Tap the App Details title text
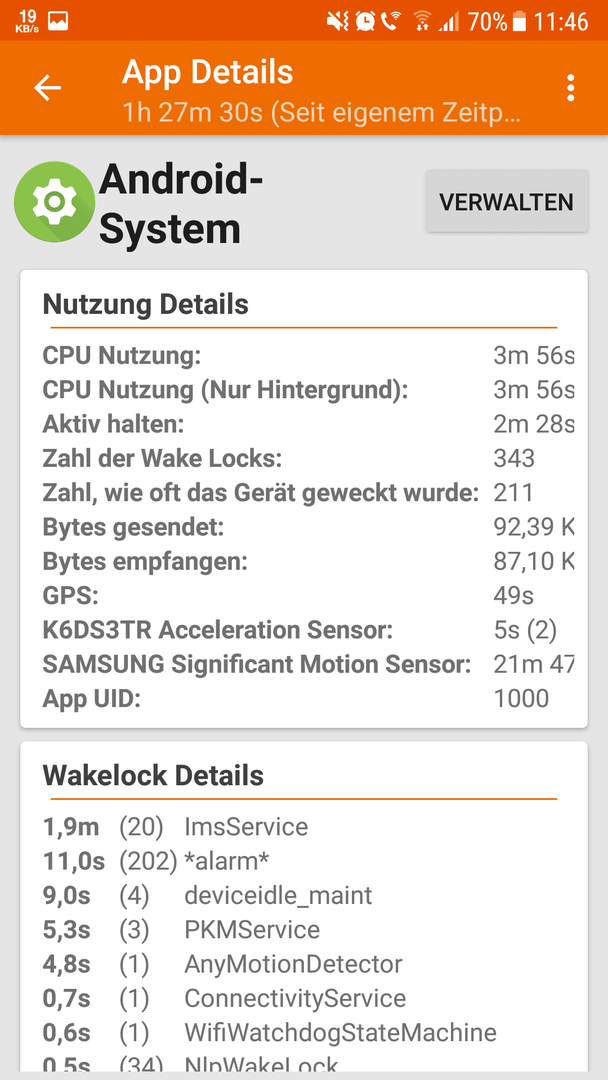608x1080 pixels. [207, 72]
